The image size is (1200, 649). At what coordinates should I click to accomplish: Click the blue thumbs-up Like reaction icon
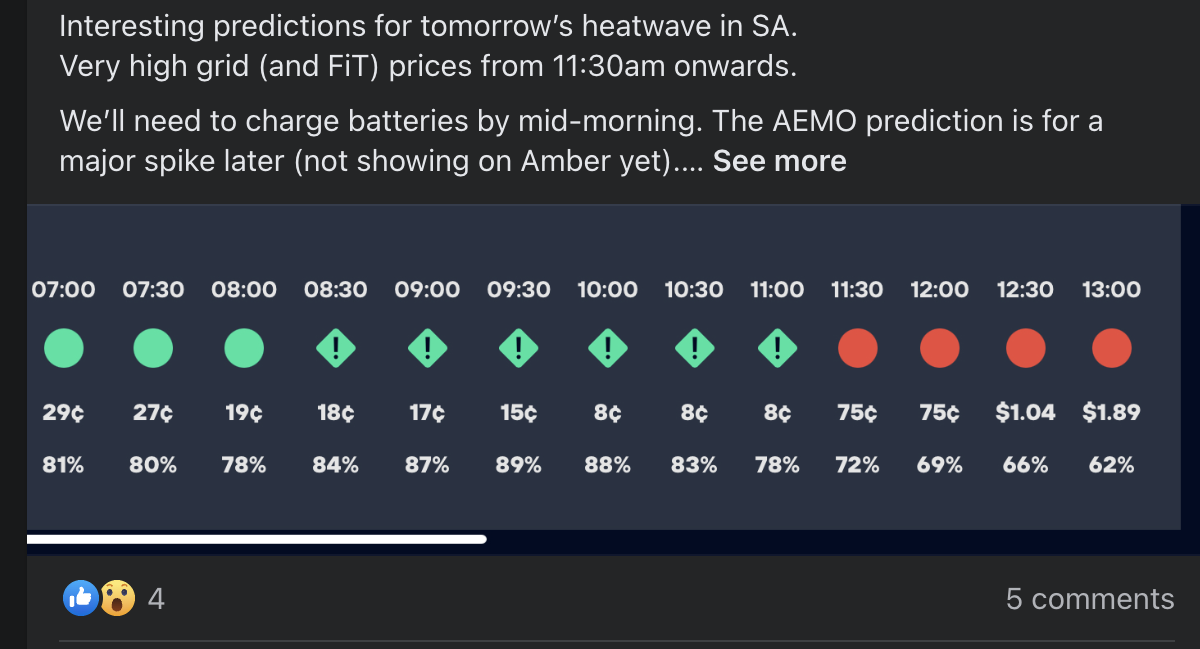tap(80, 598)
